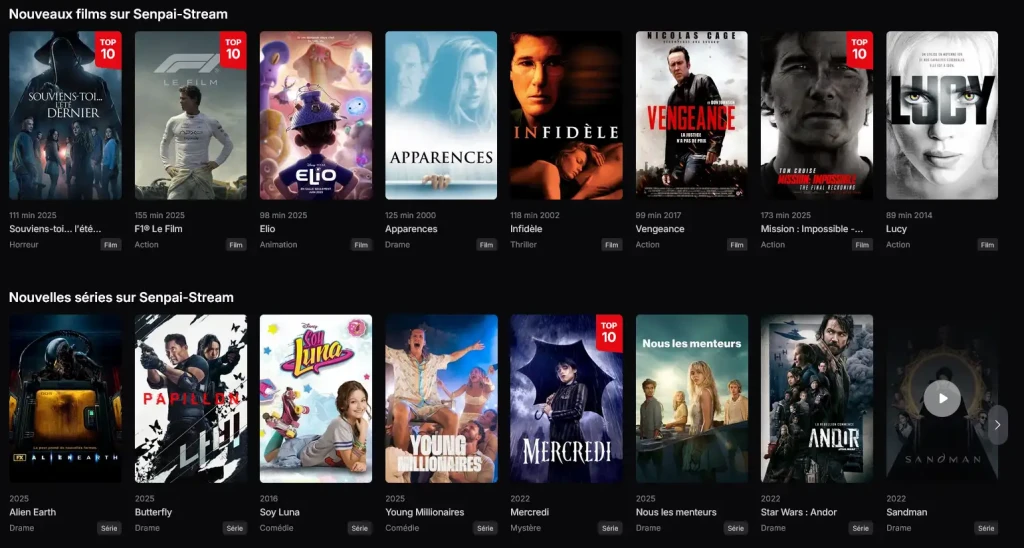
Task: Click the Infidèle title link
Action: 526,229
